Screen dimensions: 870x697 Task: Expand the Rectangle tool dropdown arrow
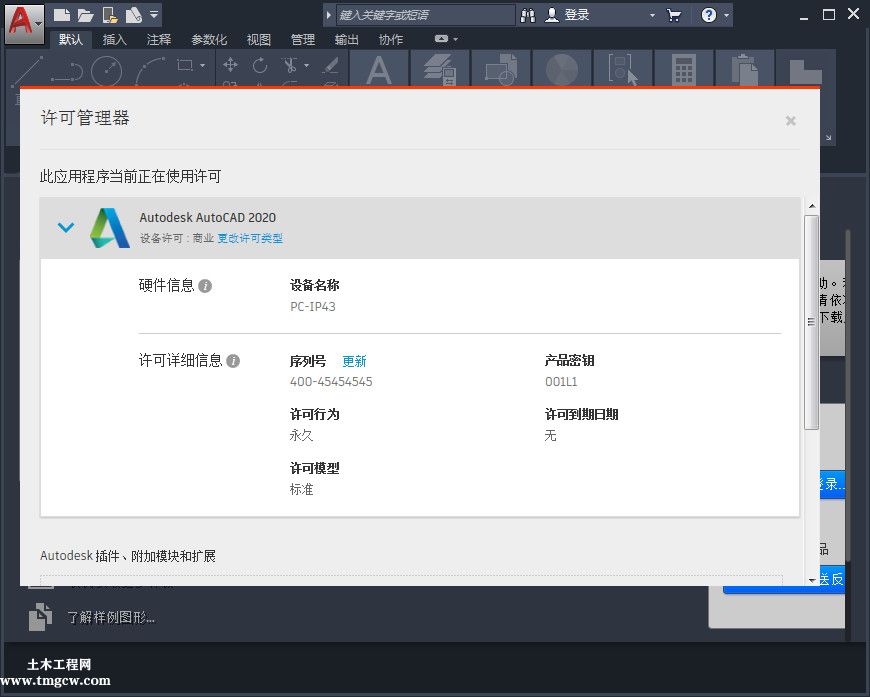point(203,65)
